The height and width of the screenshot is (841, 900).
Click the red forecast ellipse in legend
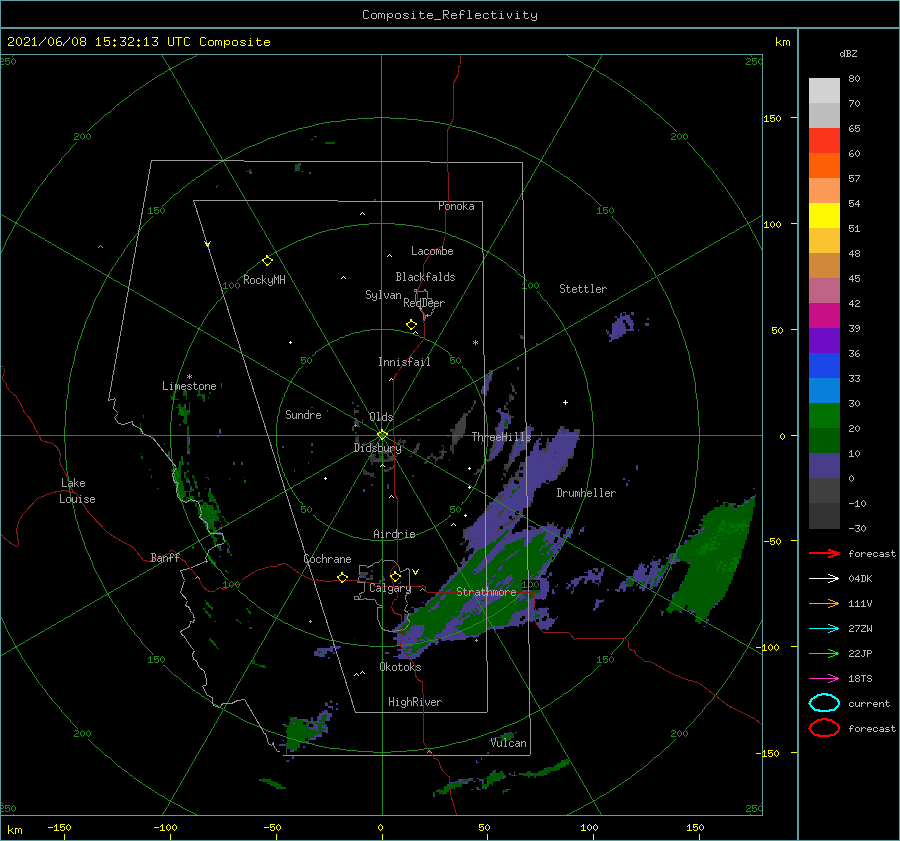point(824,728)
